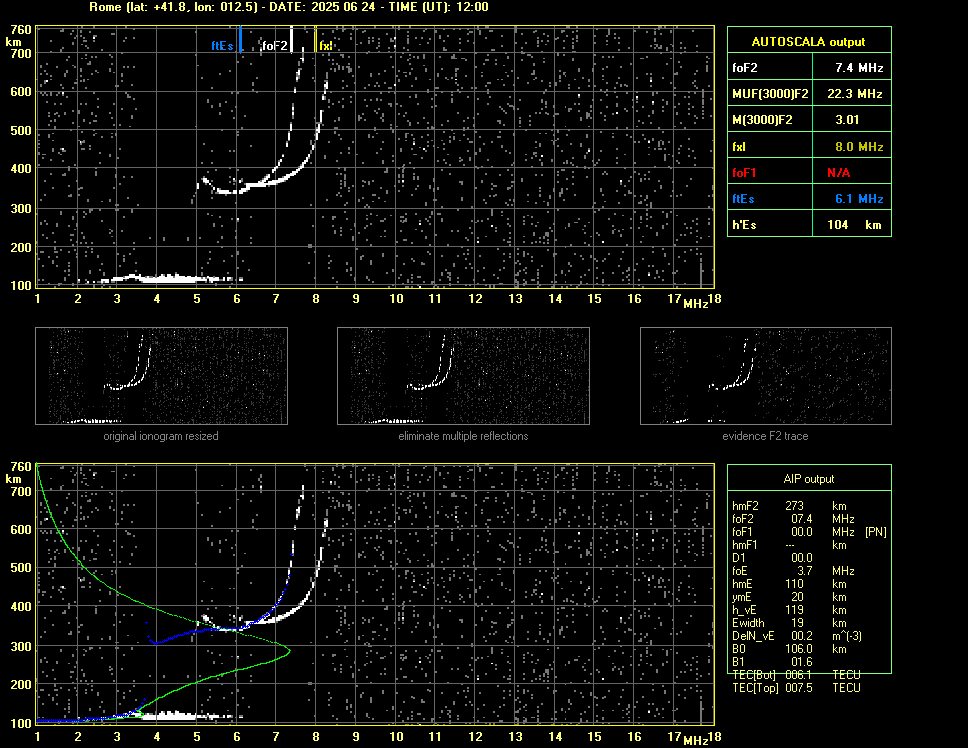This screenshot has width=968, height=748.
Task: Click the h'Es row label
Action: (x=744, y=225)
